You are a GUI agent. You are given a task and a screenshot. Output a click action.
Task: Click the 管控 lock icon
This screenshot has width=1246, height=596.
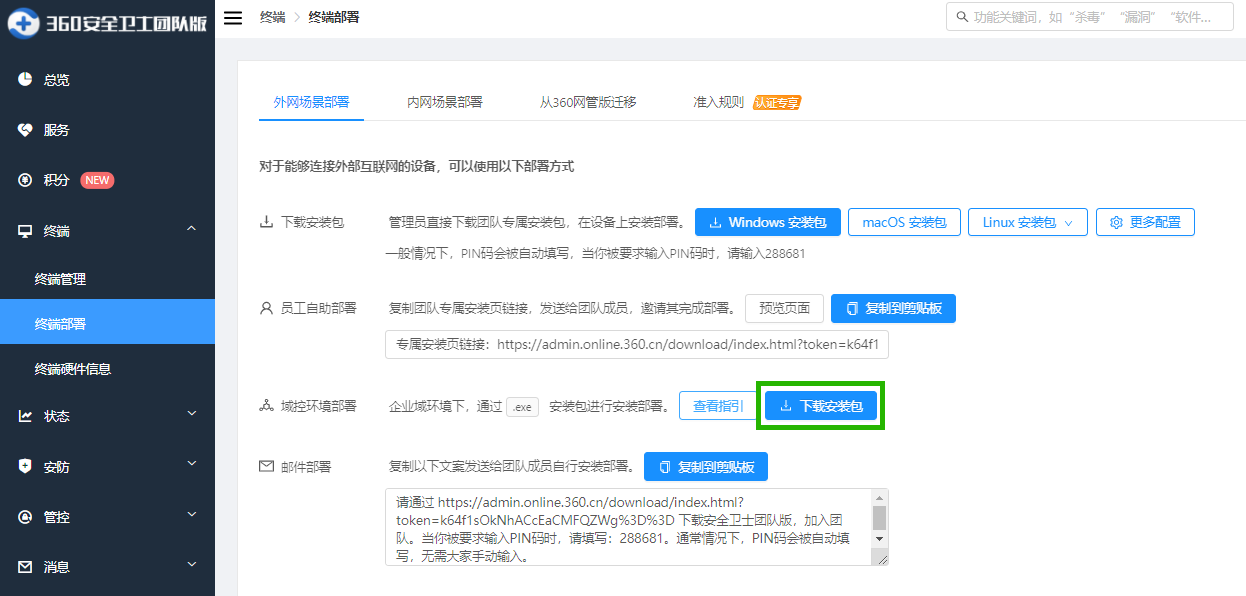point(26,517)
